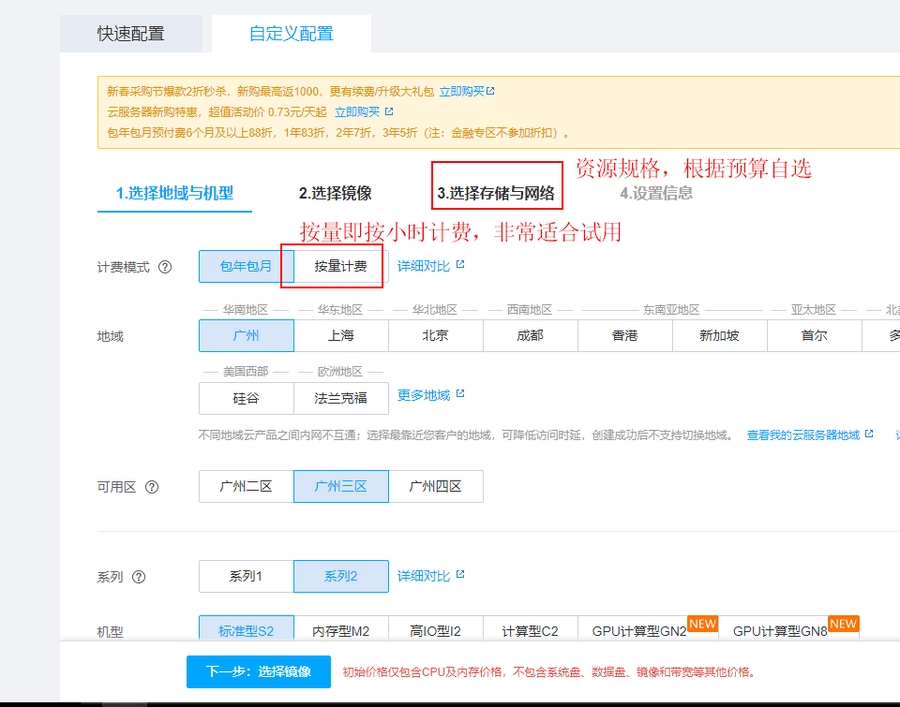Click external link icon next to 计费模式 详细对比
This screenshot has width=900, height=707.
[x=460, y=266]
